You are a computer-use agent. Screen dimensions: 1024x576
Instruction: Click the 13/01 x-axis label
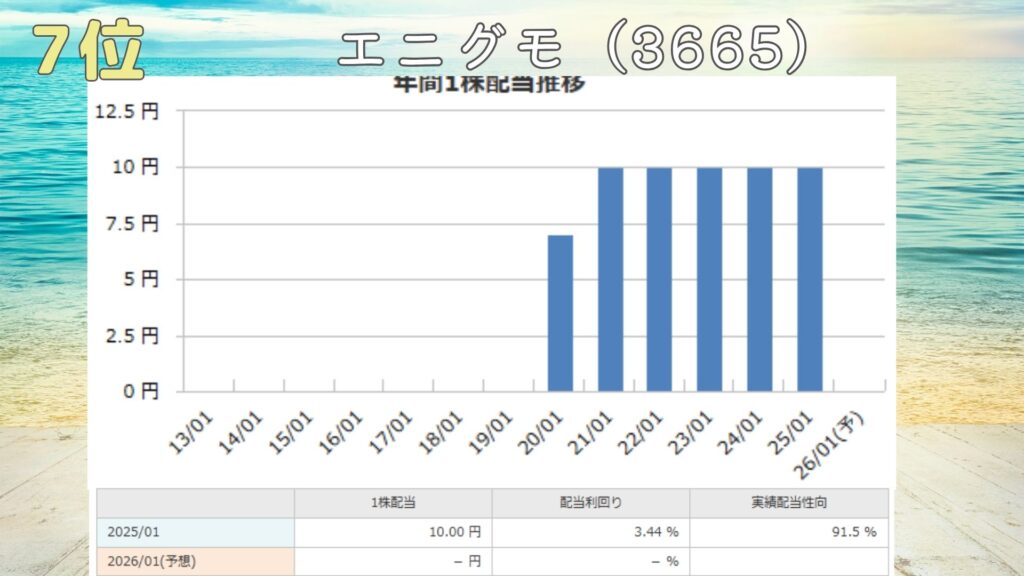pyautogui.click(x=194, y=430)
